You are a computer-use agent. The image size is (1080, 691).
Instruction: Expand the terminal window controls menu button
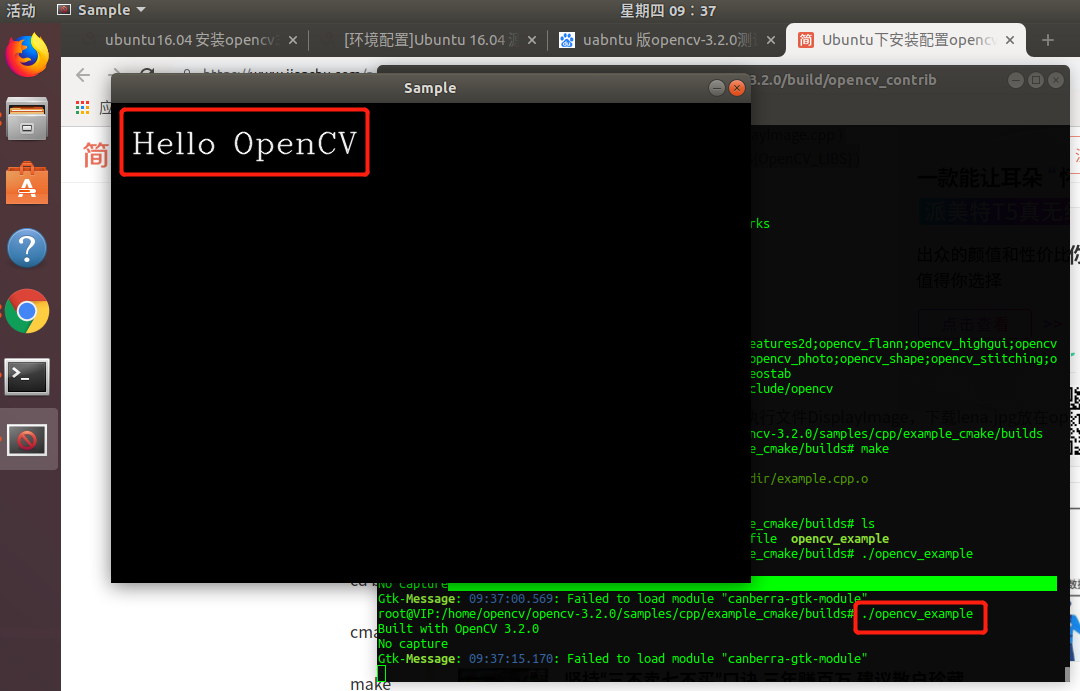point(1035,79)
